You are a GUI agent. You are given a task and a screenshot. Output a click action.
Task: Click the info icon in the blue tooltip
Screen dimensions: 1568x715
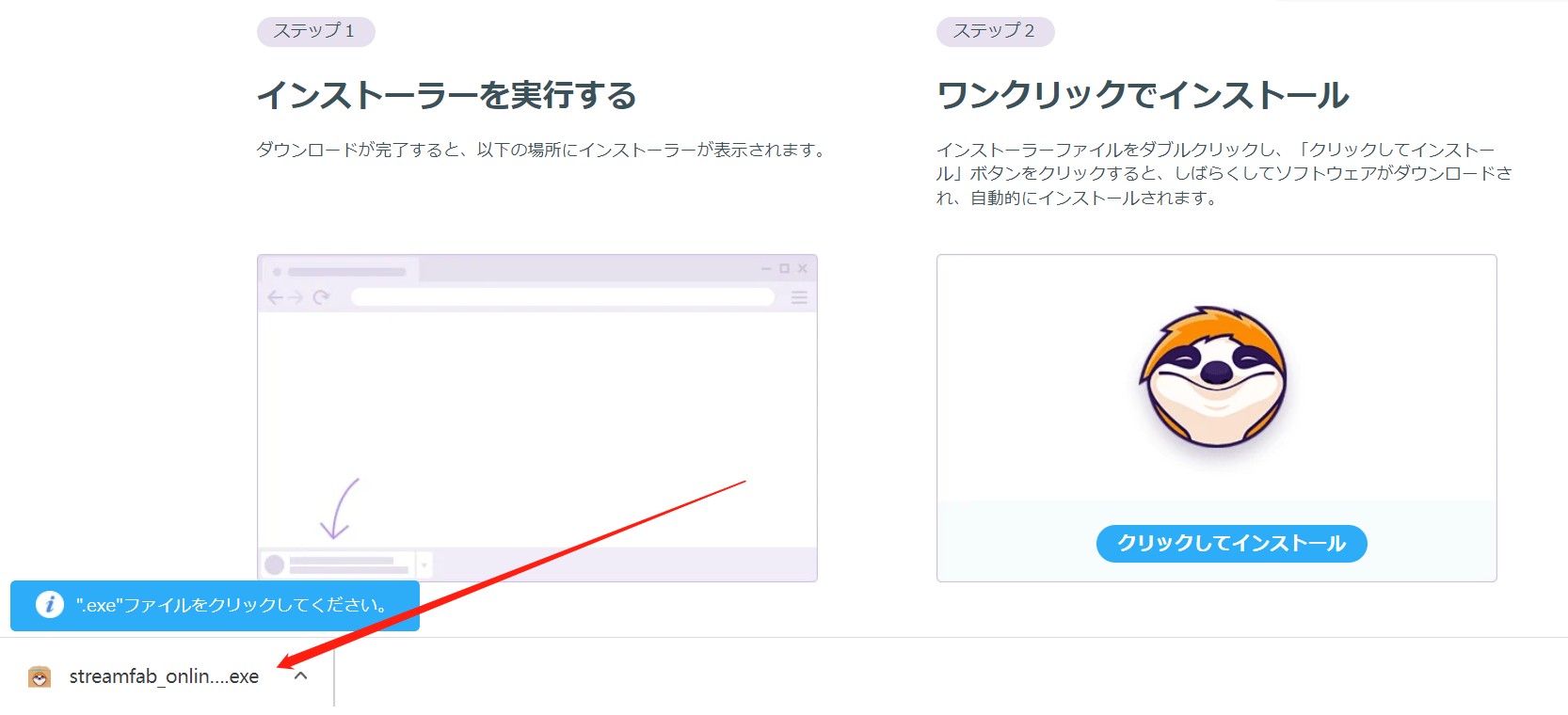pyautogui.click(x=50, y=604)
